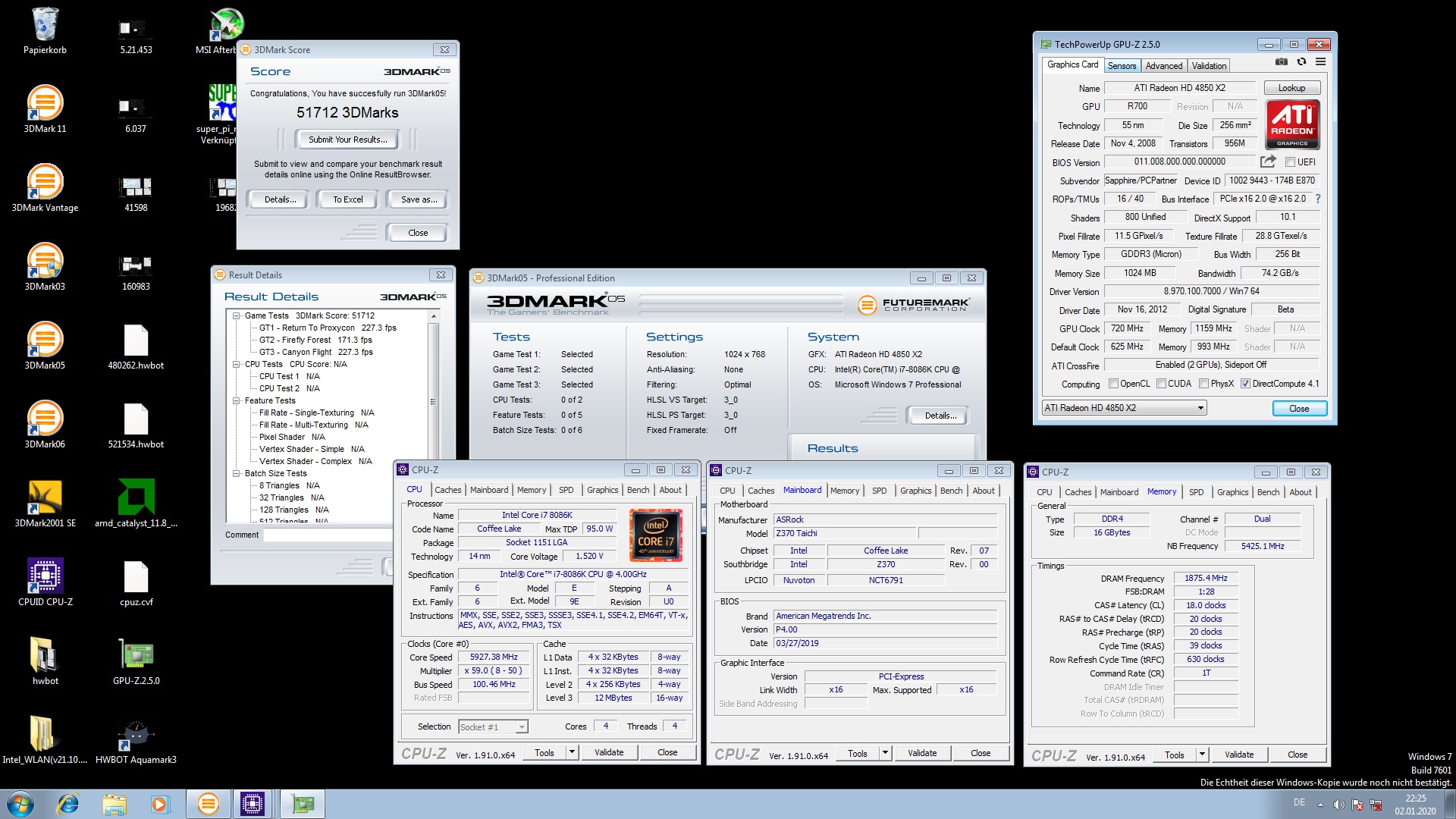
Task: Take a screenshot using GPU-Z camera icon
Action: point(1281,62)
